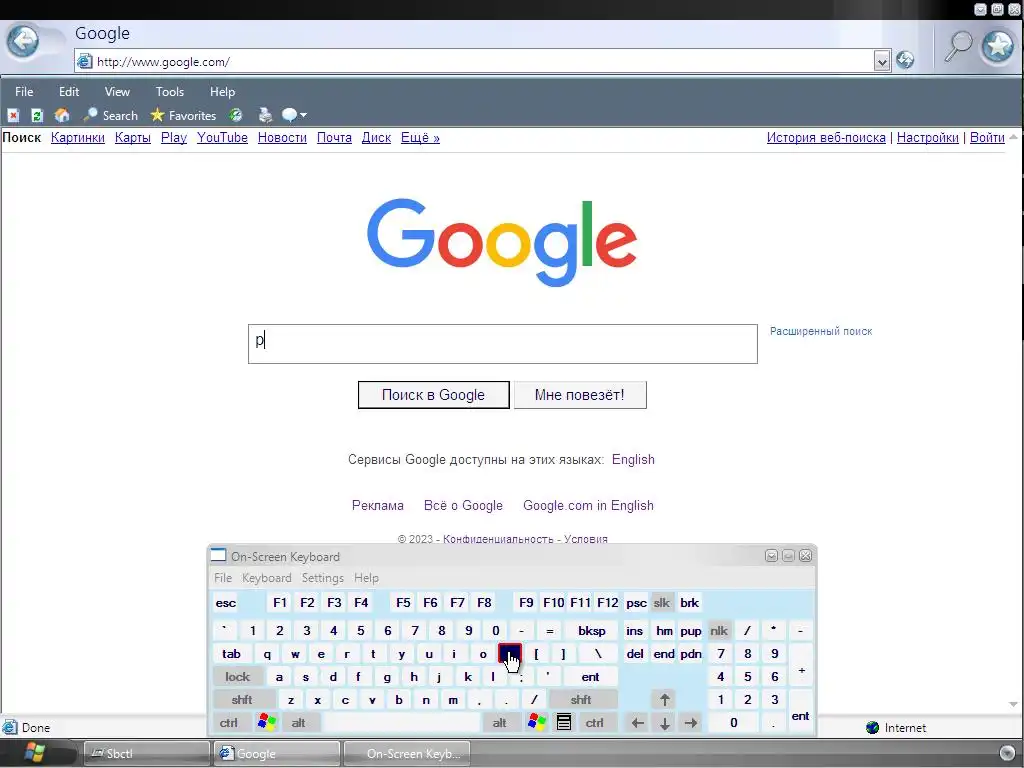Open the 'Расширенный поиск' link

[x=821, y=331]
